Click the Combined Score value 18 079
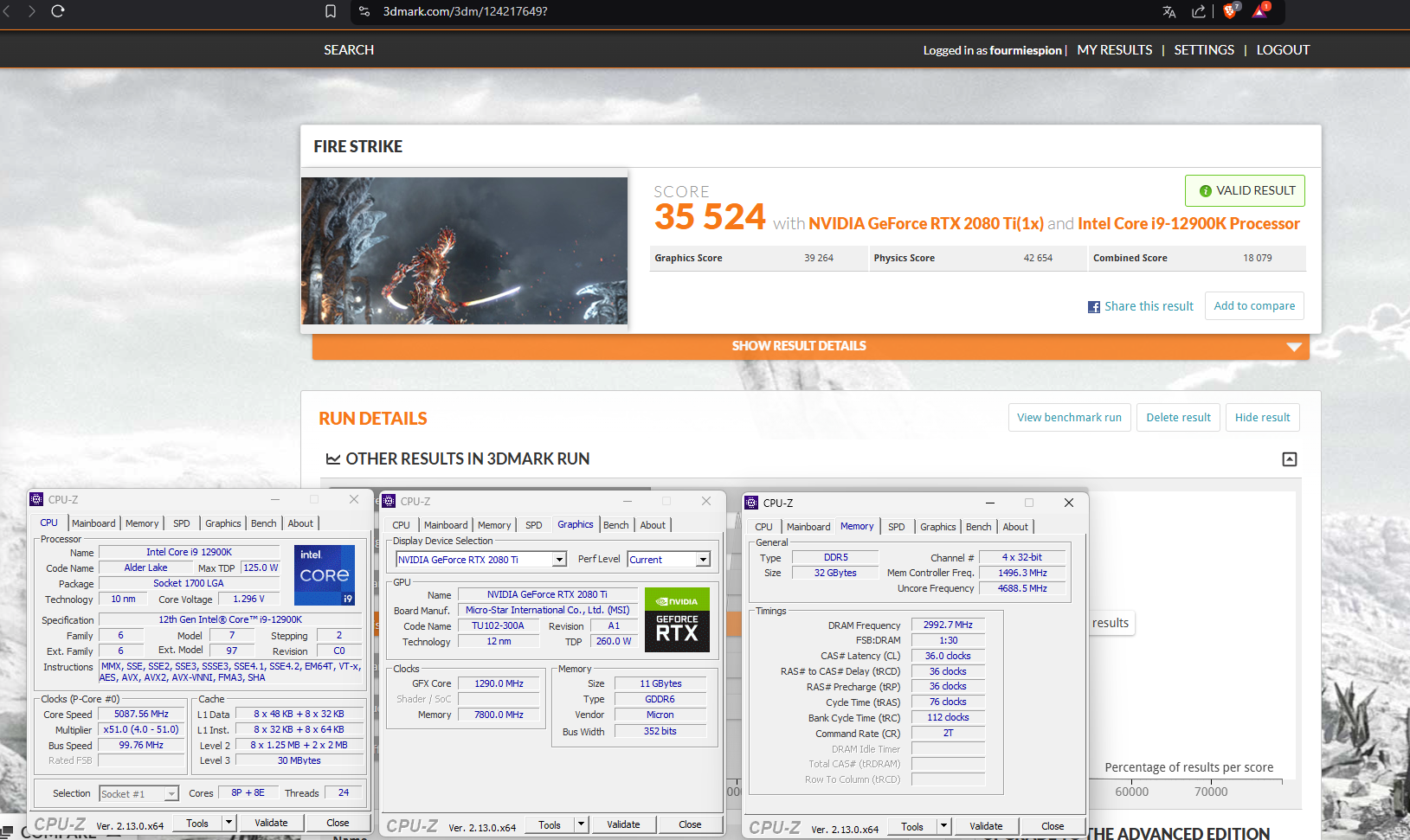 tap(1258, 258)
